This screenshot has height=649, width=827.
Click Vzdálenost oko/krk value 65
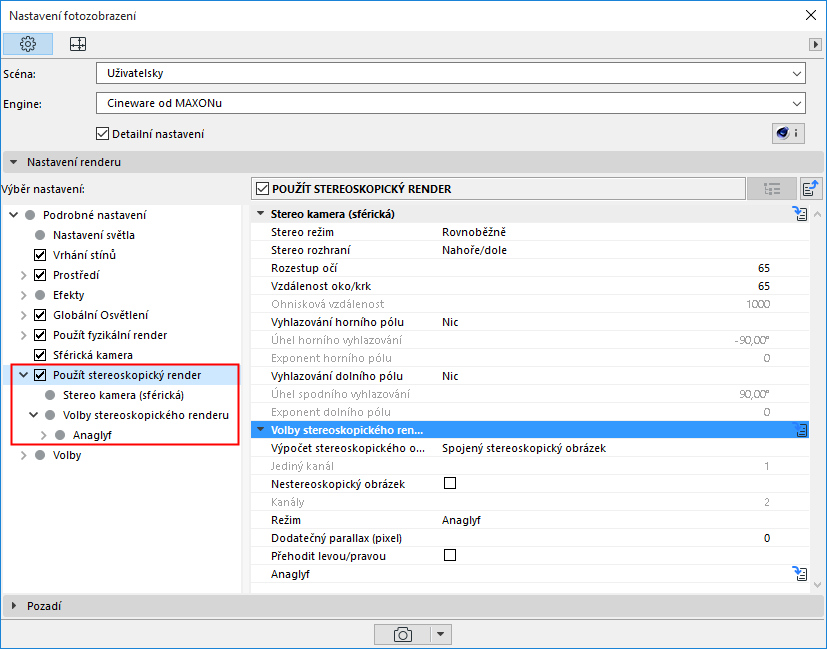pyautogui.click(x=764, y=286)
